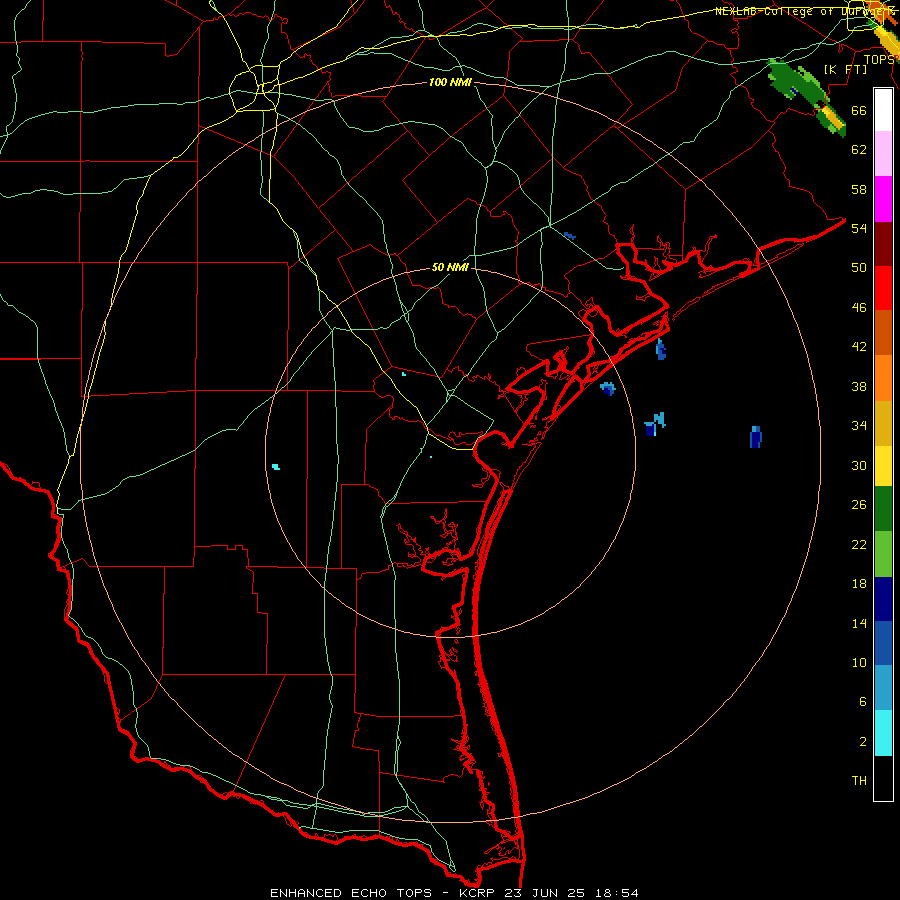Image resolution: width=900 pixels, height=900 pixels.
Task: Click the navy echo farthest east offshore
Action: click(755, 437)
